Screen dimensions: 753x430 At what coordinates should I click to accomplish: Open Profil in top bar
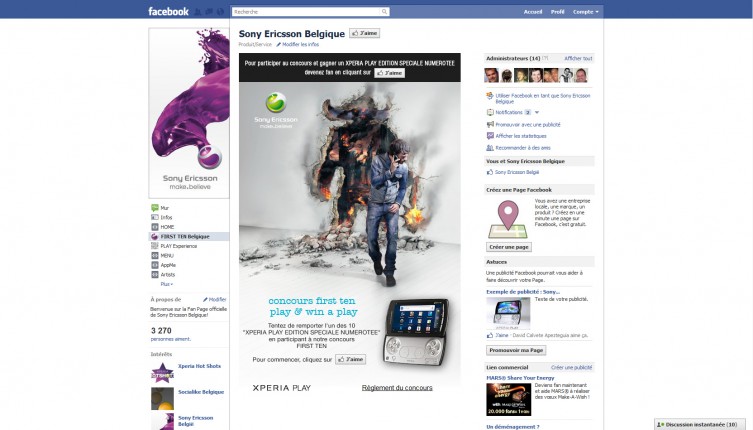[558, 12]
